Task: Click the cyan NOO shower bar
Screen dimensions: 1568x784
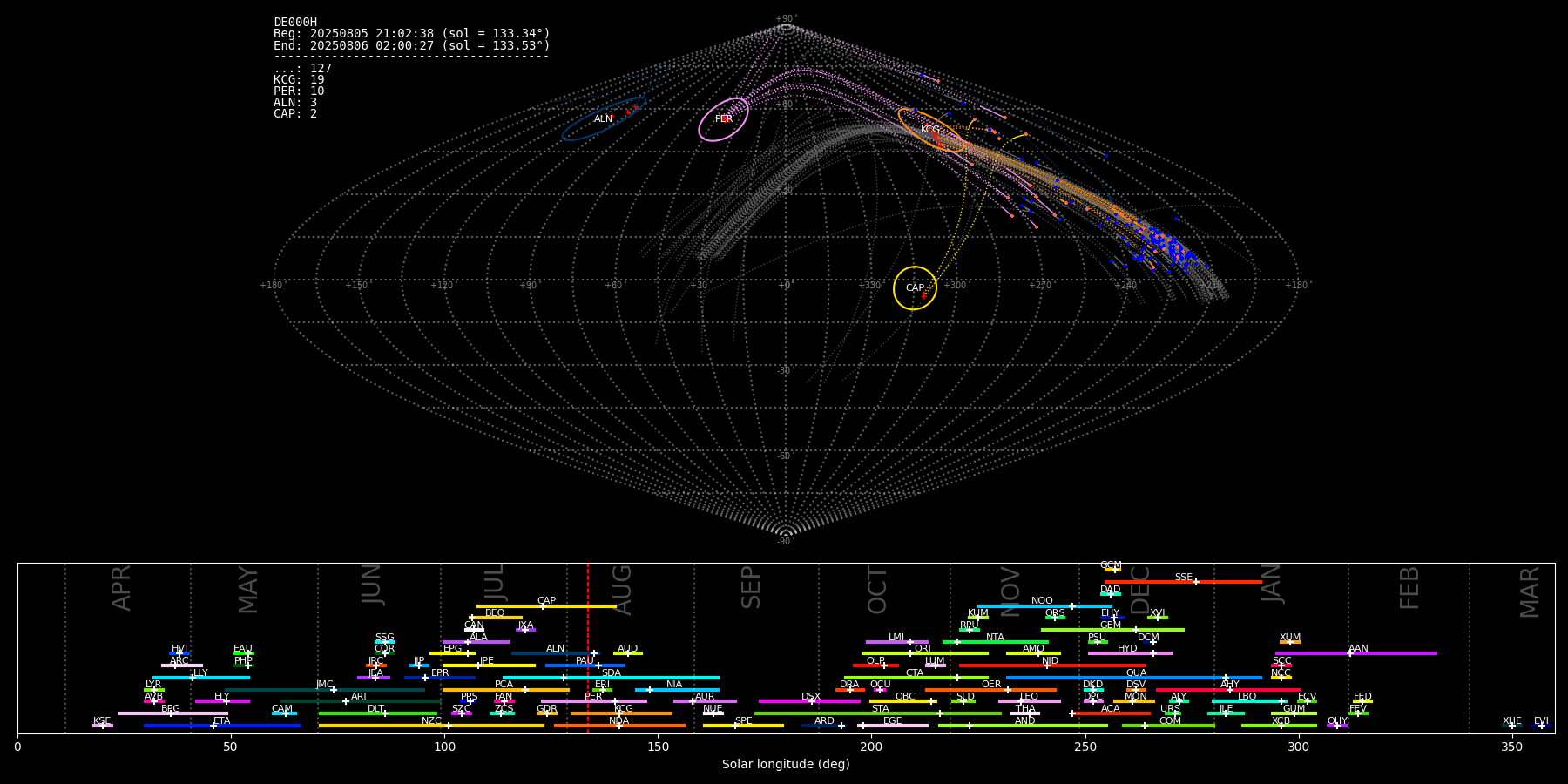Action: [x=1044, y=606]
